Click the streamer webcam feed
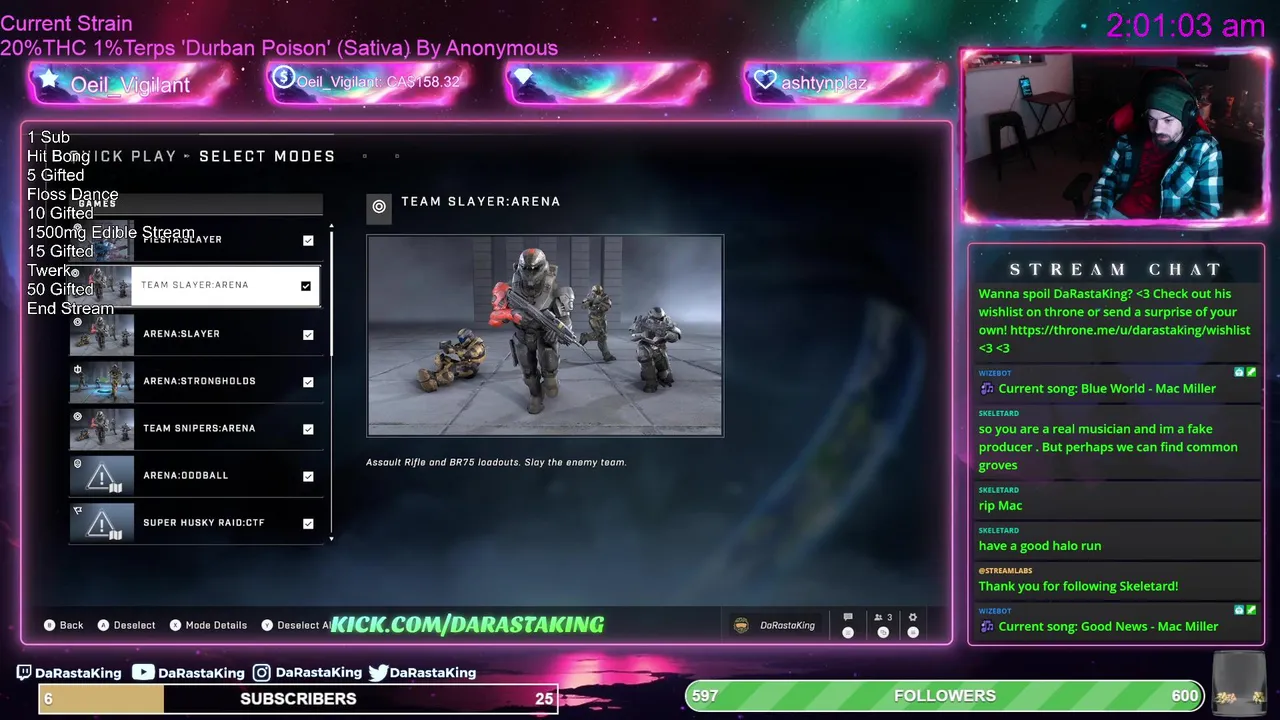This screenshot has height=720, width=1280. [1114, 137]
